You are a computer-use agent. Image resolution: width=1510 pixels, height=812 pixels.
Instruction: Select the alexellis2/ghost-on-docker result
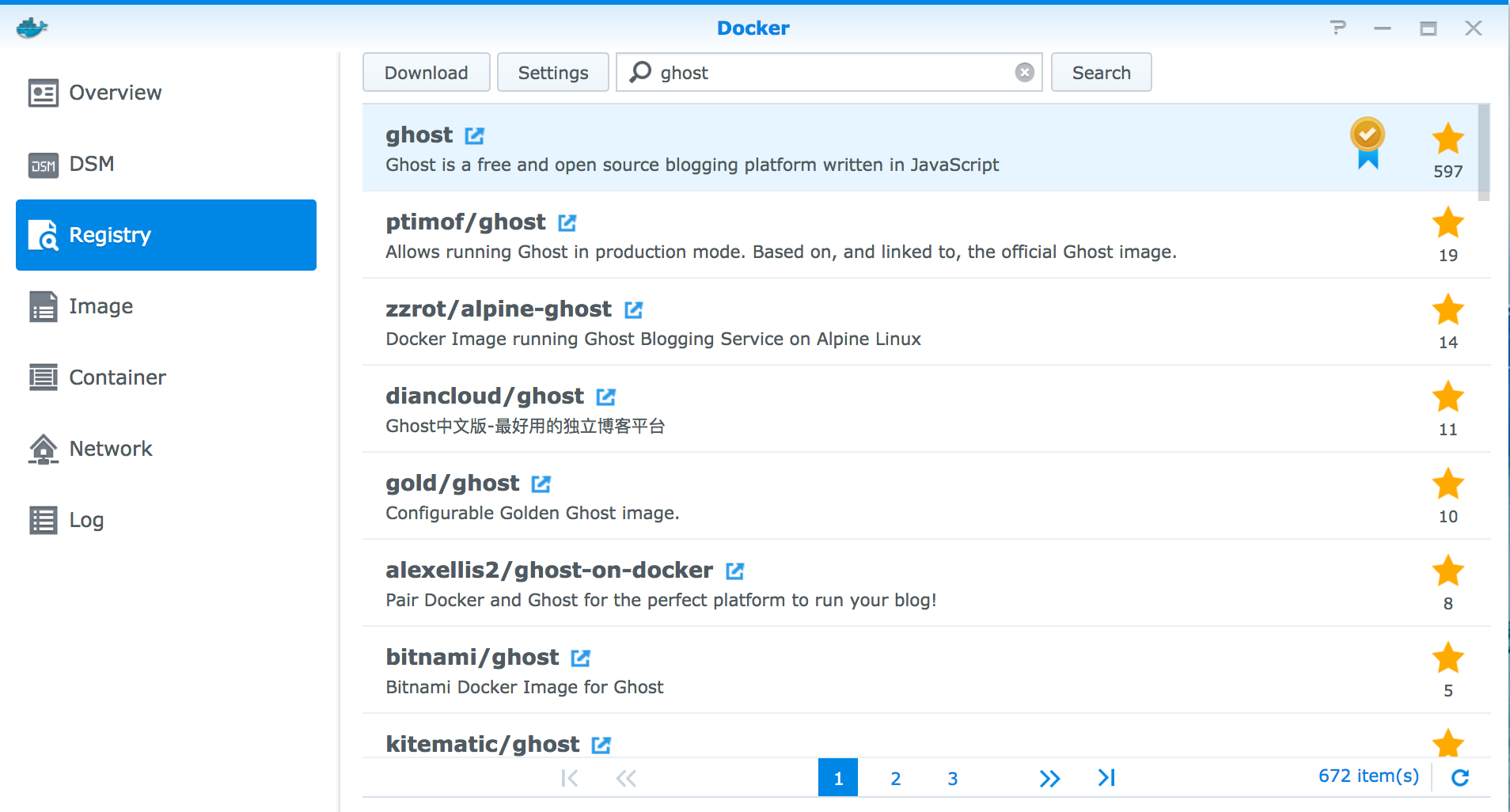926,583
